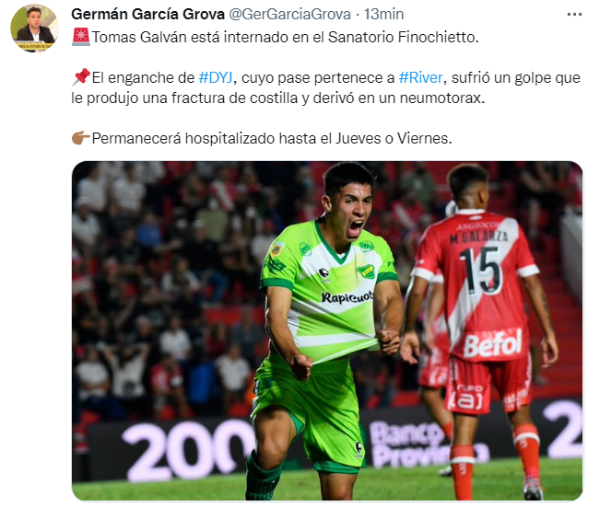Click the number 15 on the red jersey
Image resolution: width=600 pixels, height=507 pixels.
[x=481, y=270]
